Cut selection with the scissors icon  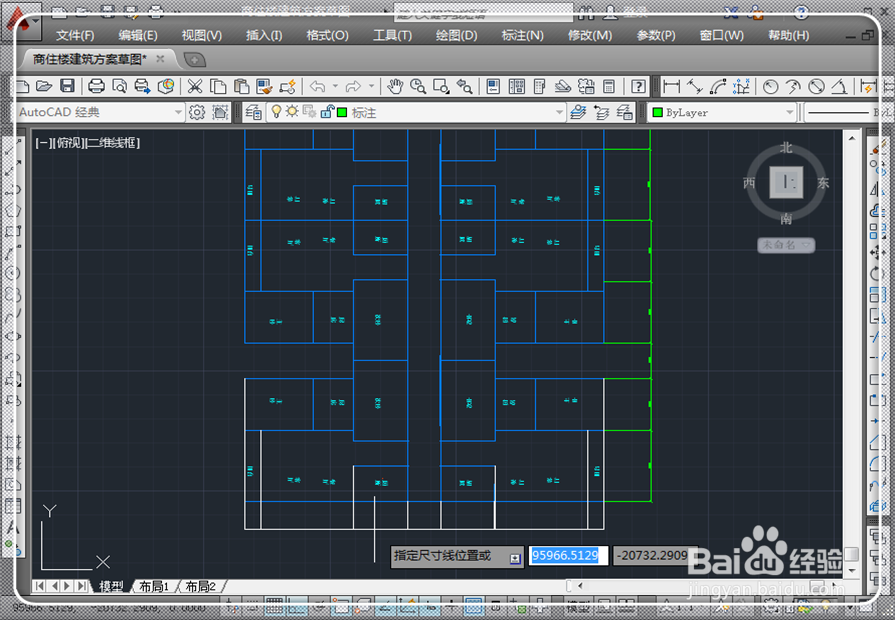(195, 87)
